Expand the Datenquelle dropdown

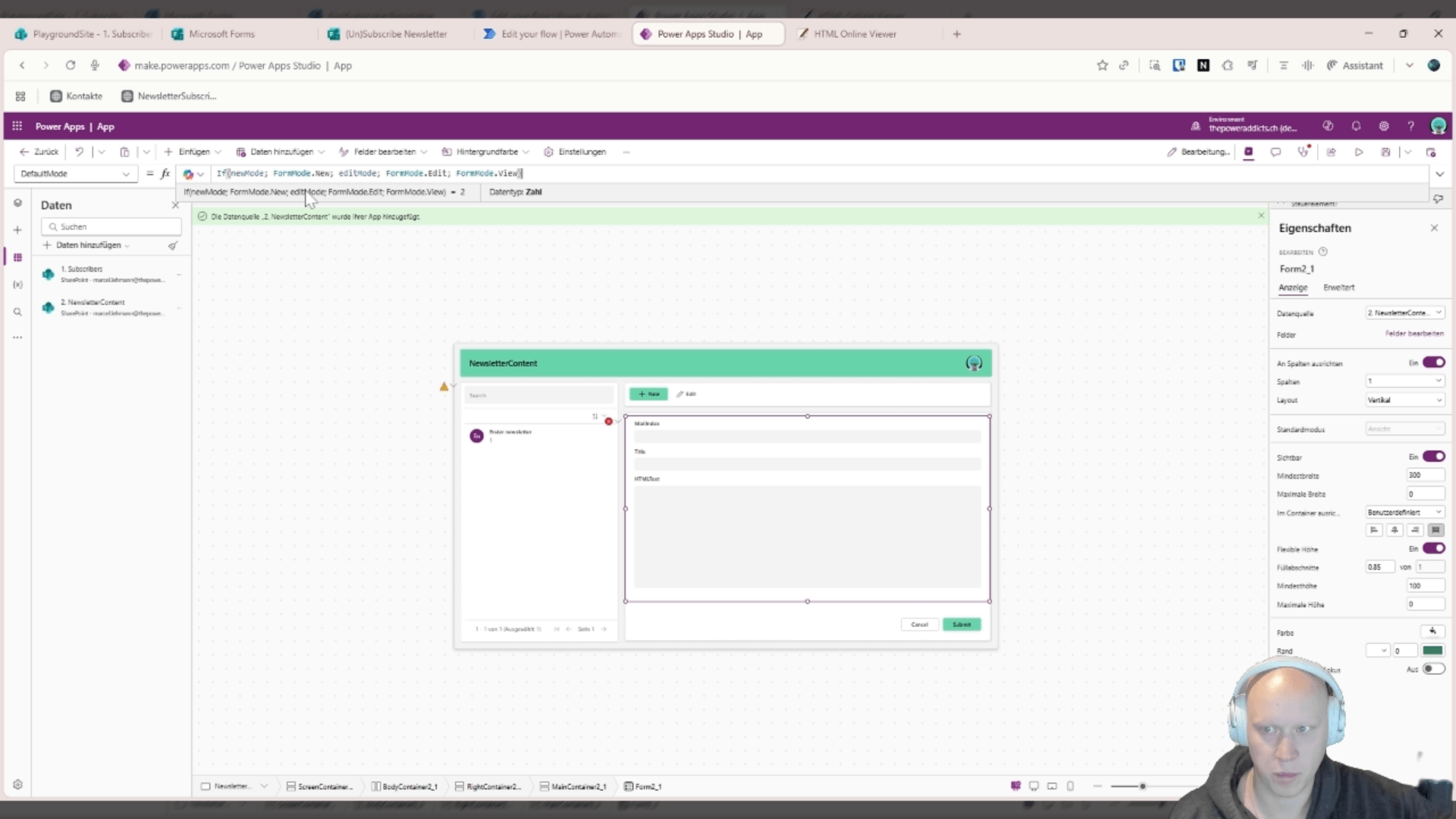point(1405,312)
